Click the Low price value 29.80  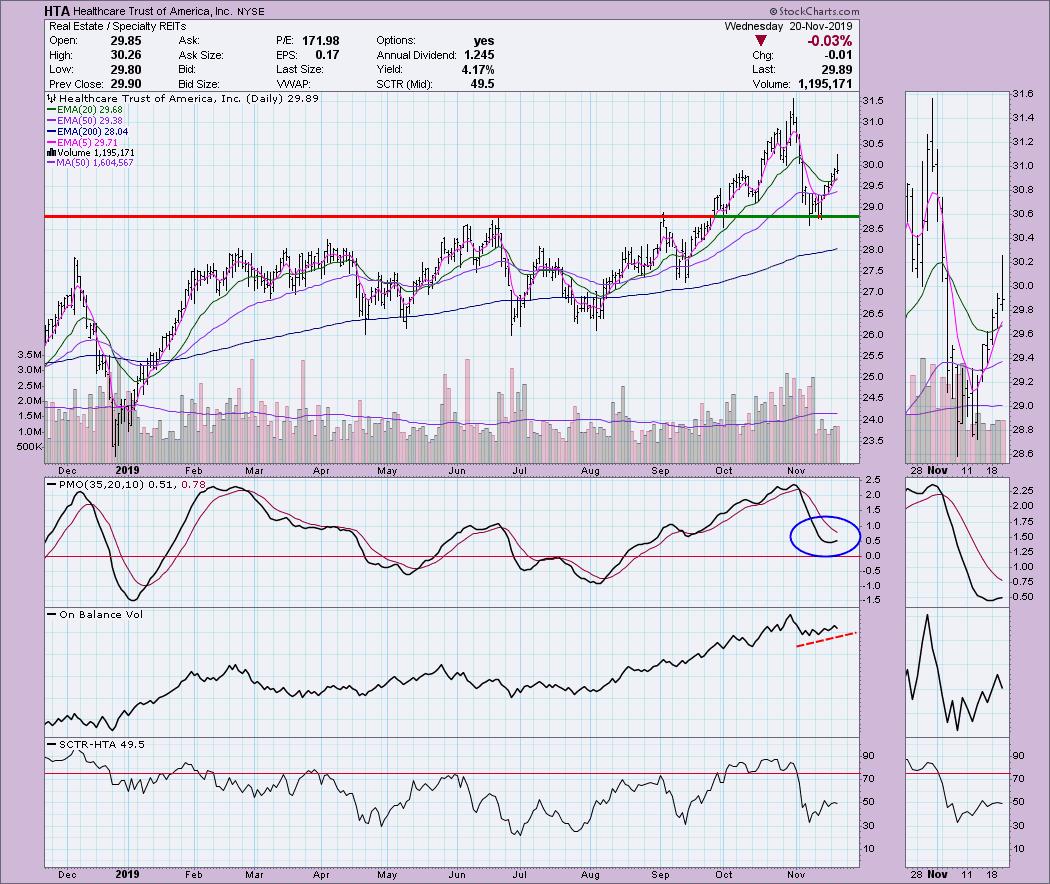tap(126, 70)
